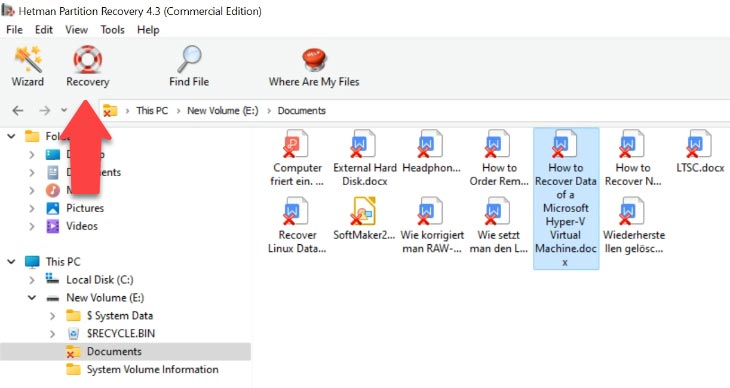Select Computer friert ein file

pos(297,158)
